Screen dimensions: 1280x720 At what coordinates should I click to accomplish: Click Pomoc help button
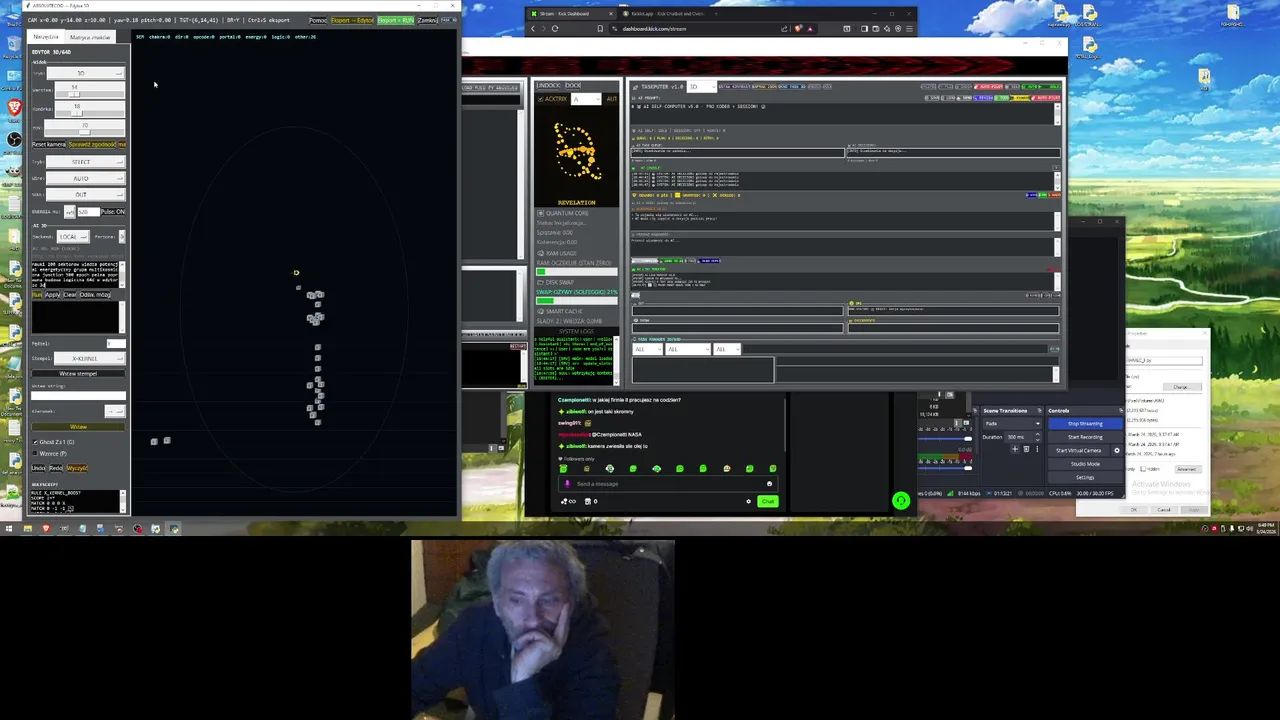(x=318, y=20)
